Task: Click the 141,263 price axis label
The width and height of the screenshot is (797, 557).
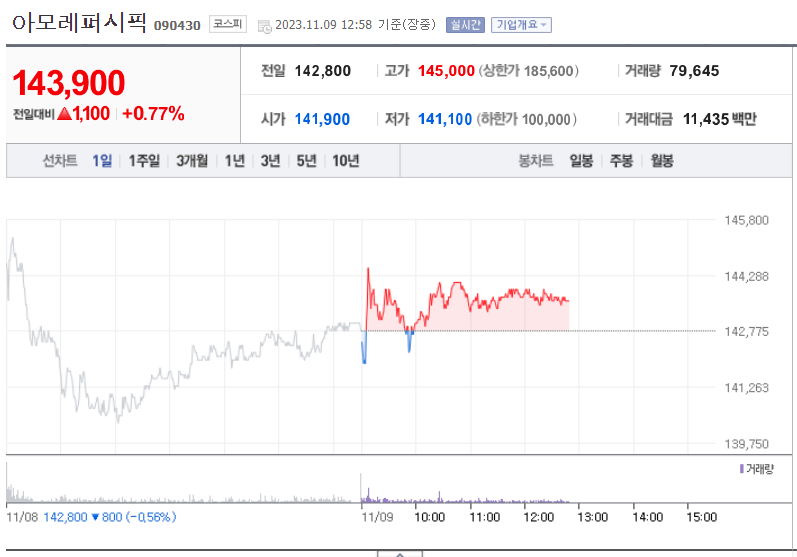Action: click(746, 388)
